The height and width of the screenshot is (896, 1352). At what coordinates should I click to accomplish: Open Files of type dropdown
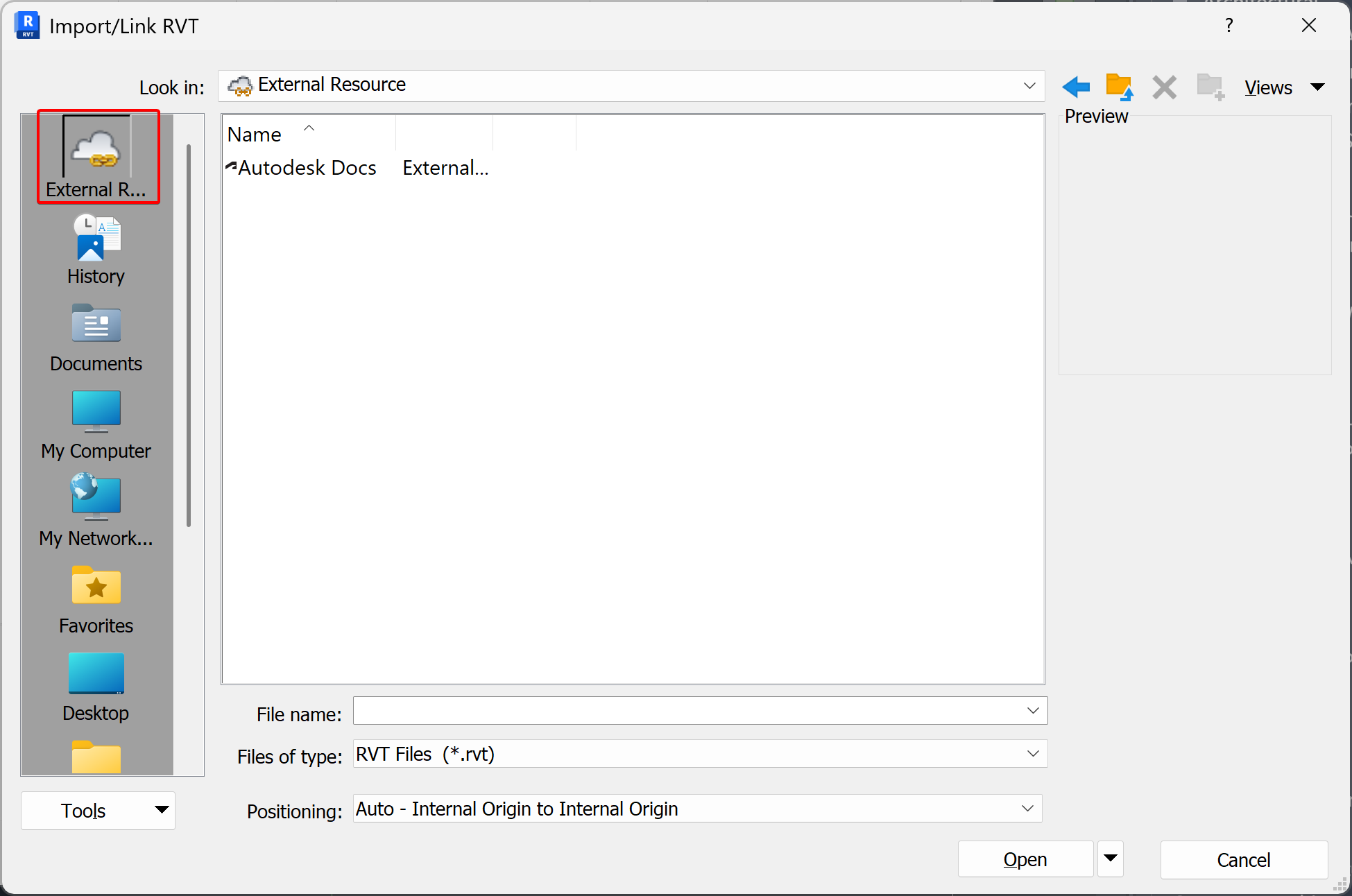(1032, 754)
